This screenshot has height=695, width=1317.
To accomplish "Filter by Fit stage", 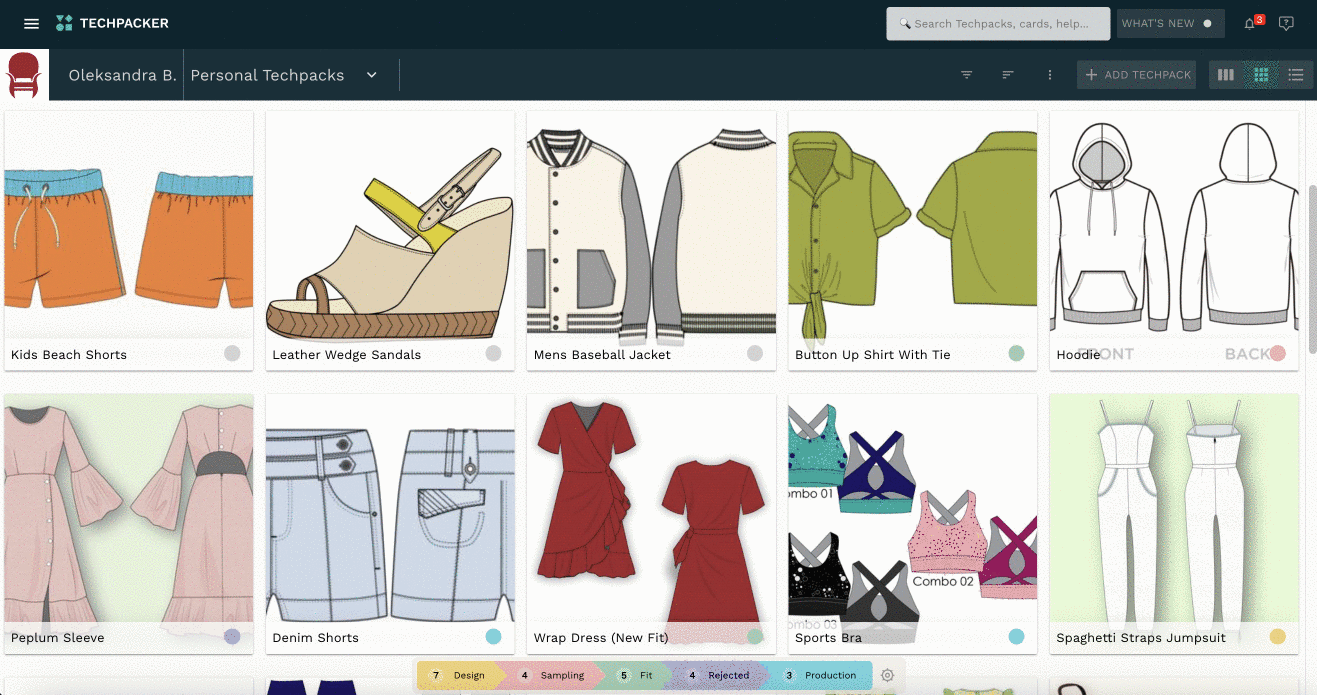I will click(635, 675).
